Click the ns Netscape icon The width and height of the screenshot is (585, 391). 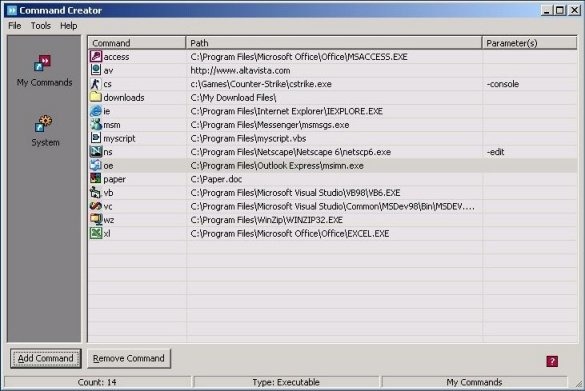[x=96, y=151]
